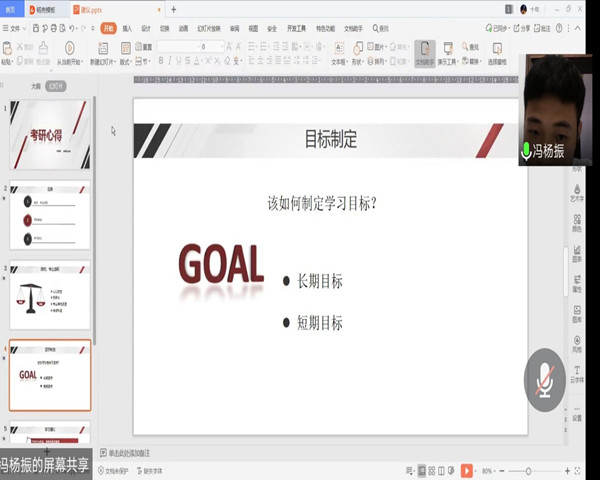Switch to the pptx document tab
Image resolution: width=600 pixels, height=480 pixels.
tap(117, 10)
